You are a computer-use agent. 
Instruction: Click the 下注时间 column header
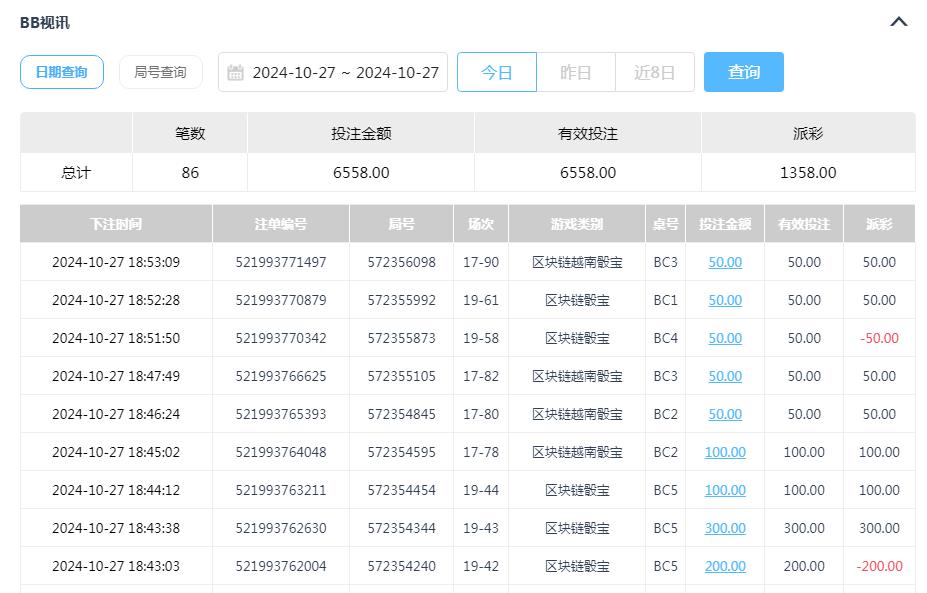tap(115, 223)
